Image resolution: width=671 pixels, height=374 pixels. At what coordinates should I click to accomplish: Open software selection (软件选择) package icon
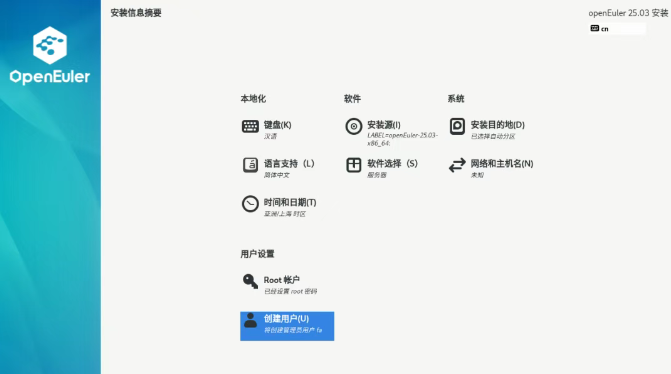tap(354, 165)
